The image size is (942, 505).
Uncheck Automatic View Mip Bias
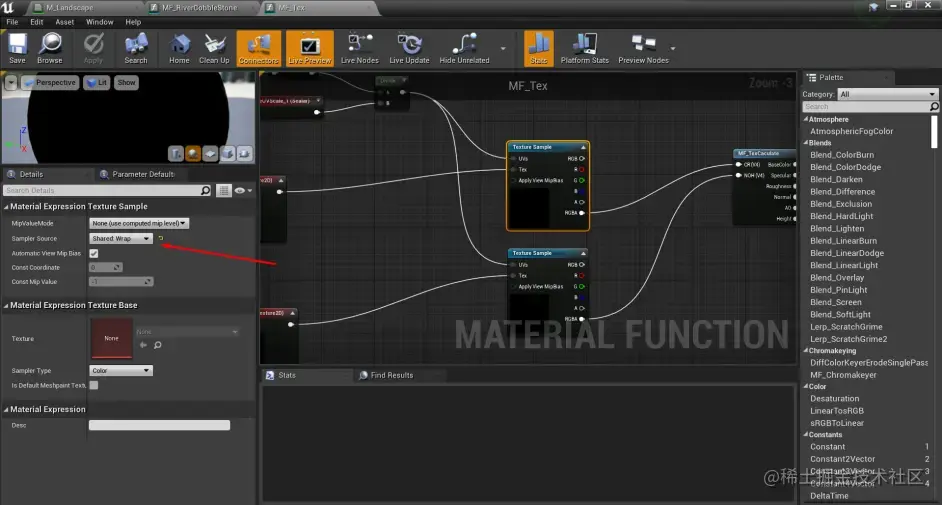point(94,253)
